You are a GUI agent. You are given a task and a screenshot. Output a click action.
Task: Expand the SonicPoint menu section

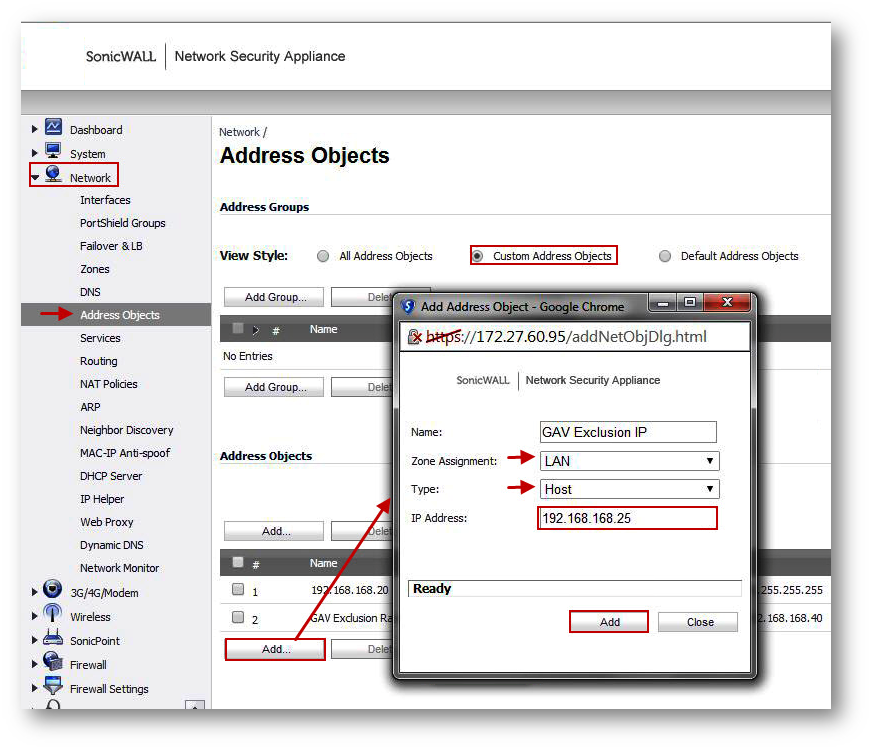(35, 640)
